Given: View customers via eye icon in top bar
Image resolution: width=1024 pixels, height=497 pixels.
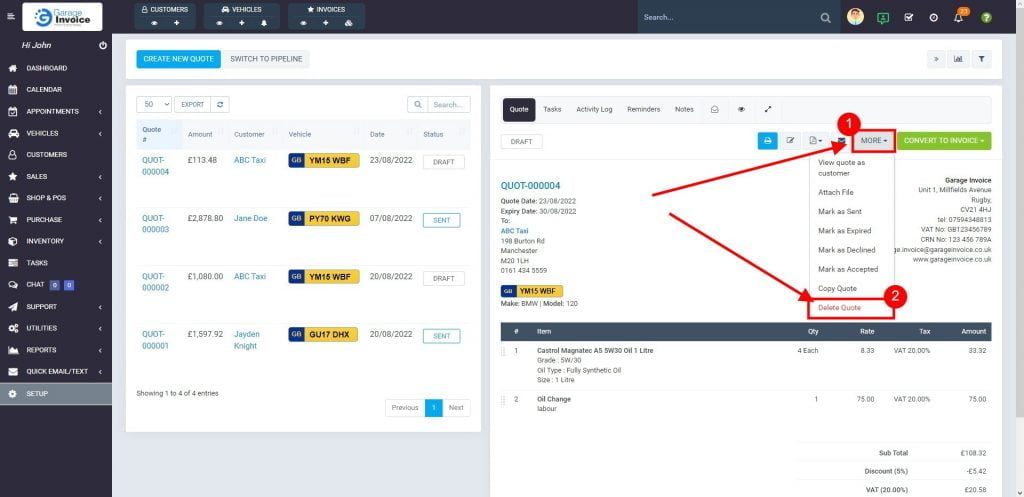Looking at the screenshot, I should point(154,22).
